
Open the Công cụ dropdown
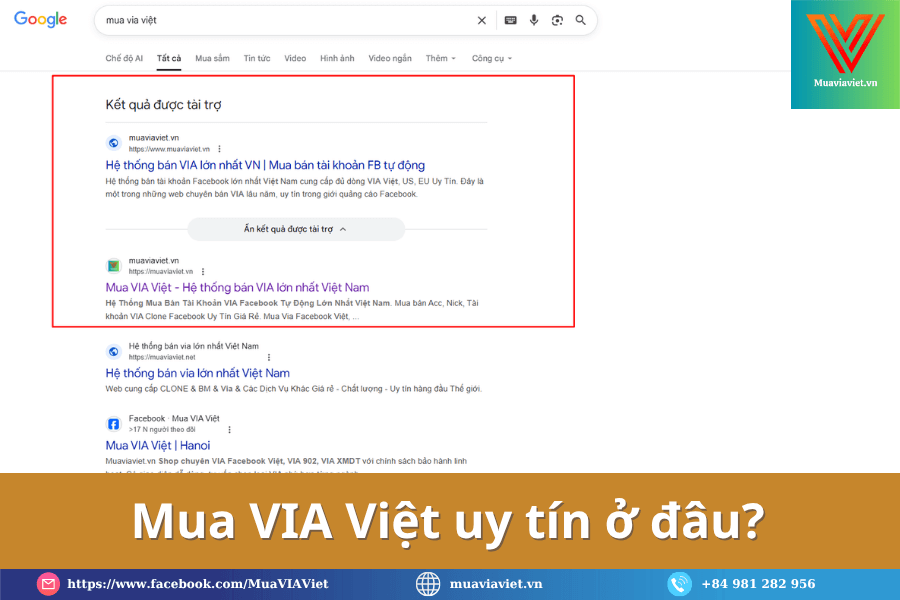click(x=491, y=59)
